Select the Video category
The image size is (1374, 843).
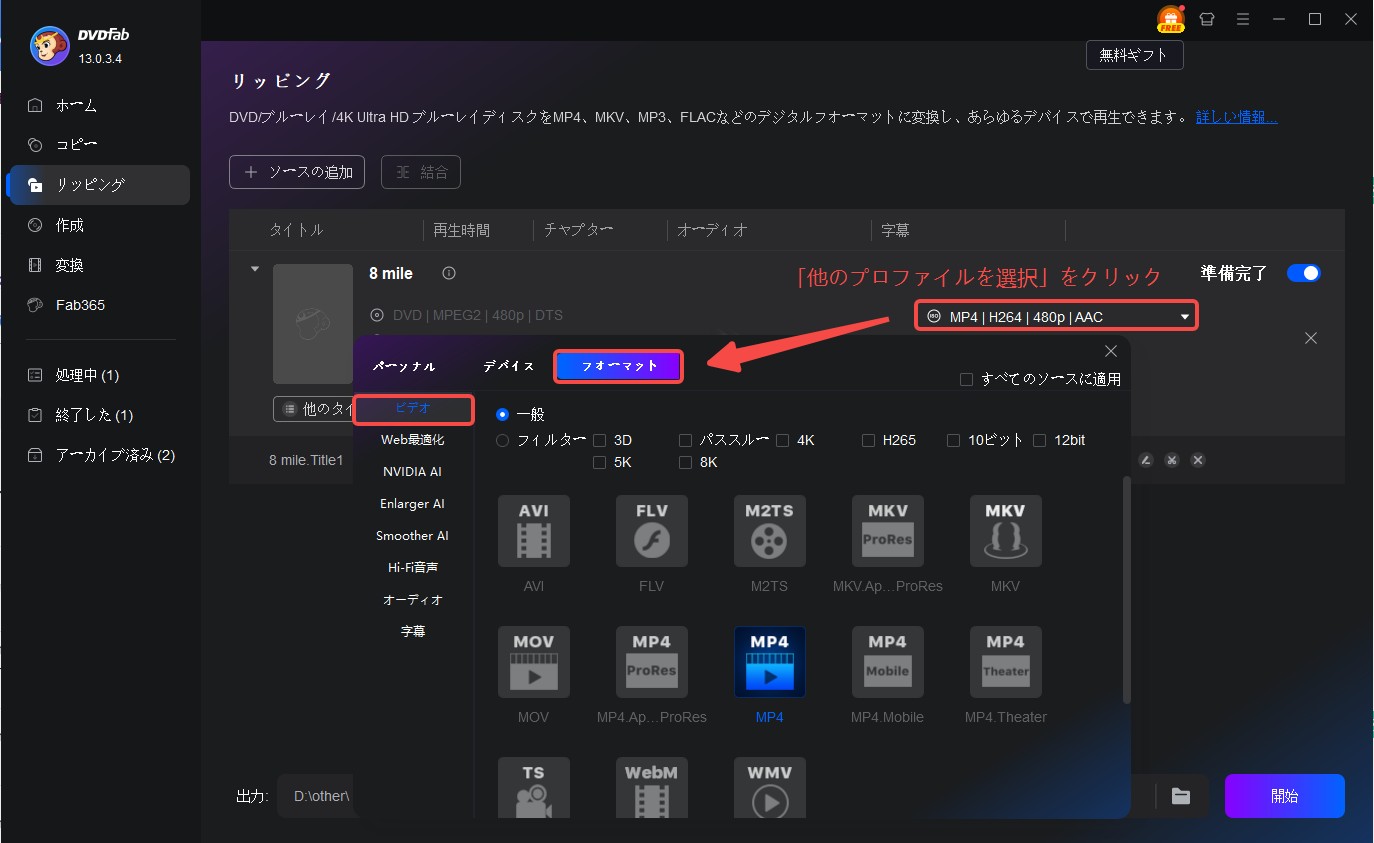tap(413, 409)
